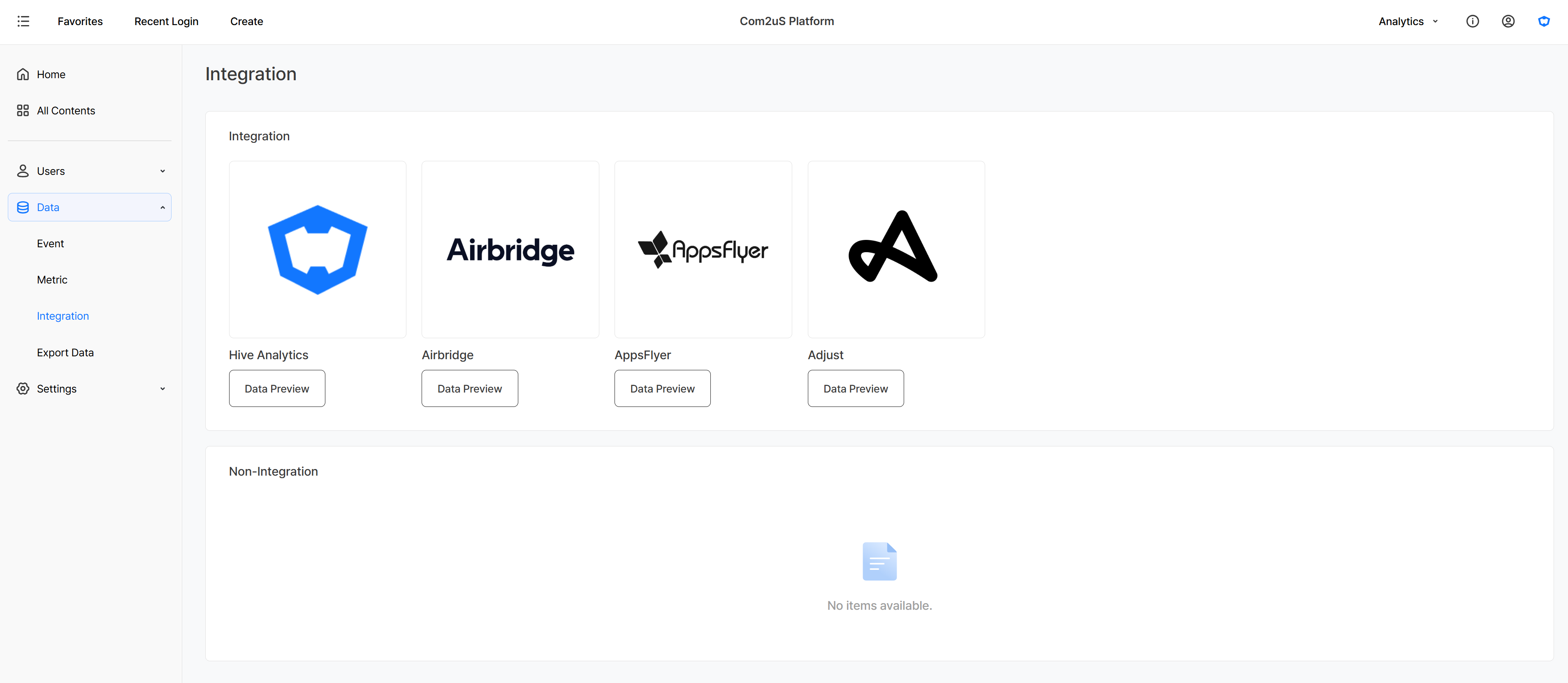1568x683 pixels.
Task: Collapse the Data section chevron
Action: pyautogui.click(x=162, y=208)
